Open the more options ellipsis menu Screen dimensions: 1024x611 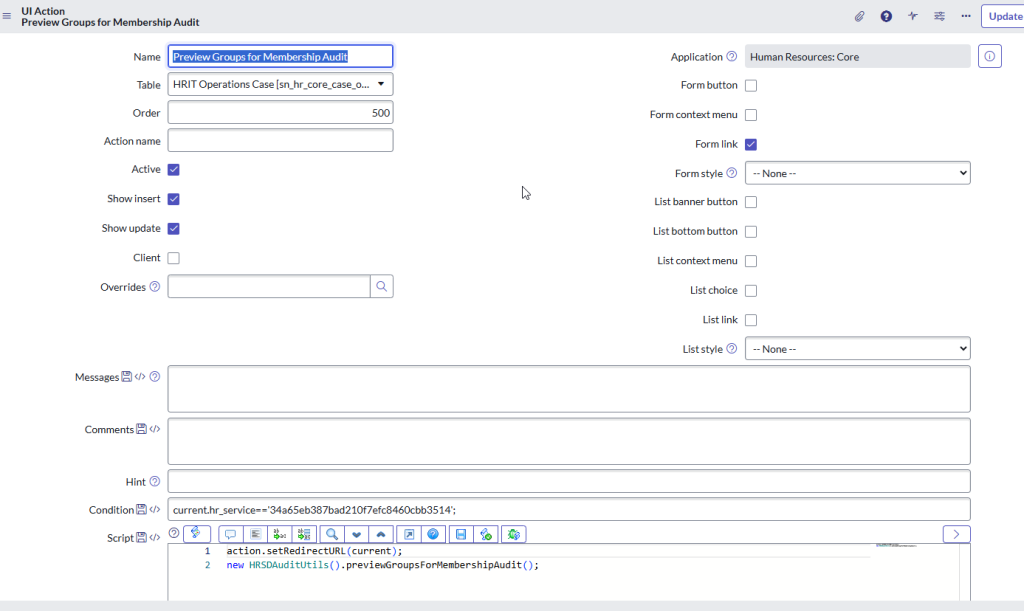coord(965,16)
